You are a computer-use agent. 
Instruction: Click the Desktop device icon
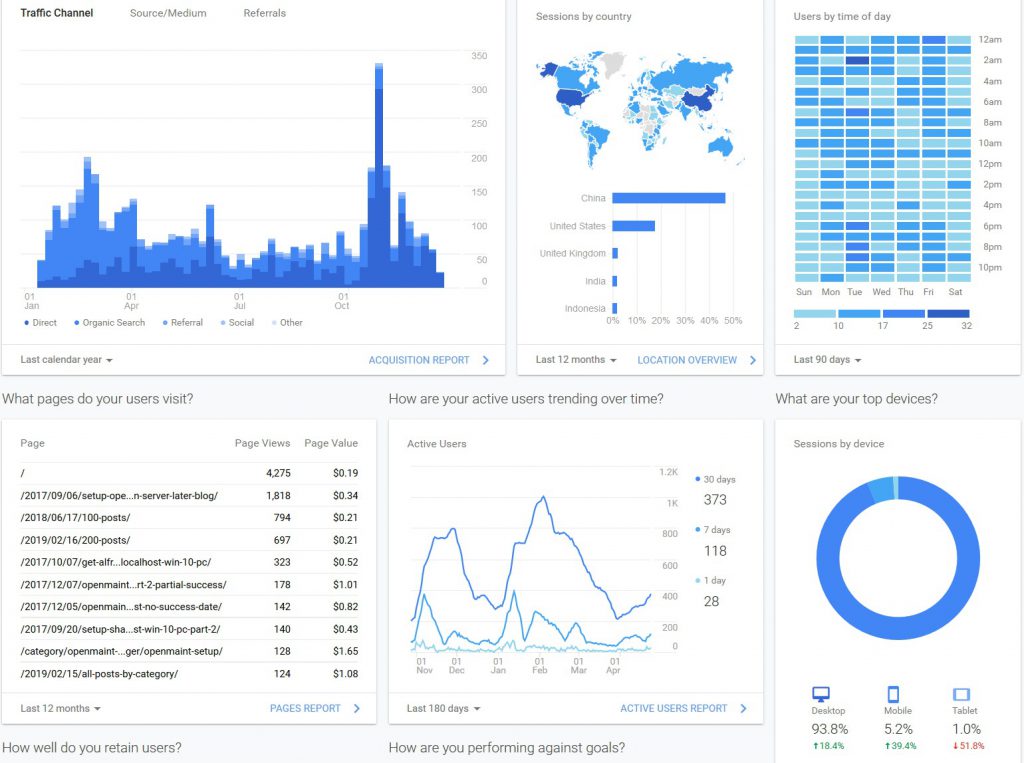(x=821, y=694)
